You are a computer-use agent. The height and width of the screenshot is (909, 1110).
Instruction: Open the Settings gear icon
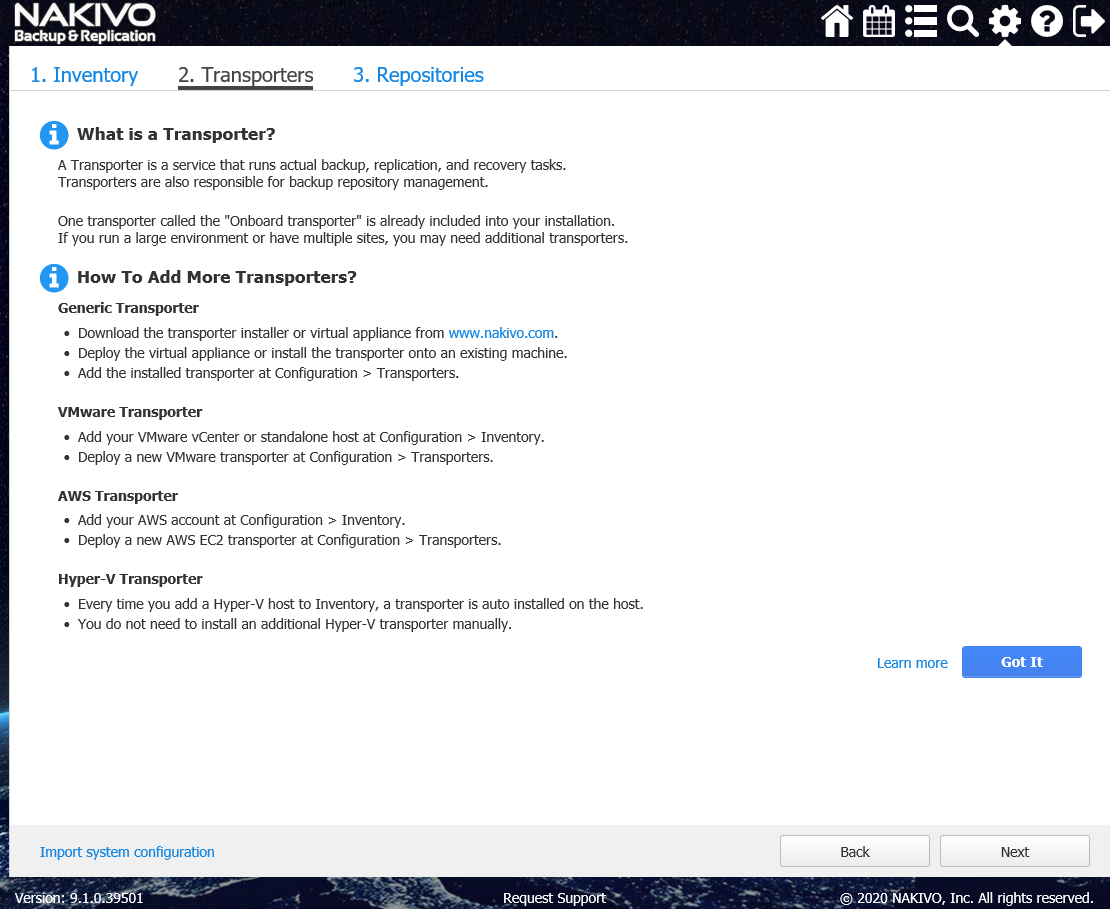[x=1004, y=21]
